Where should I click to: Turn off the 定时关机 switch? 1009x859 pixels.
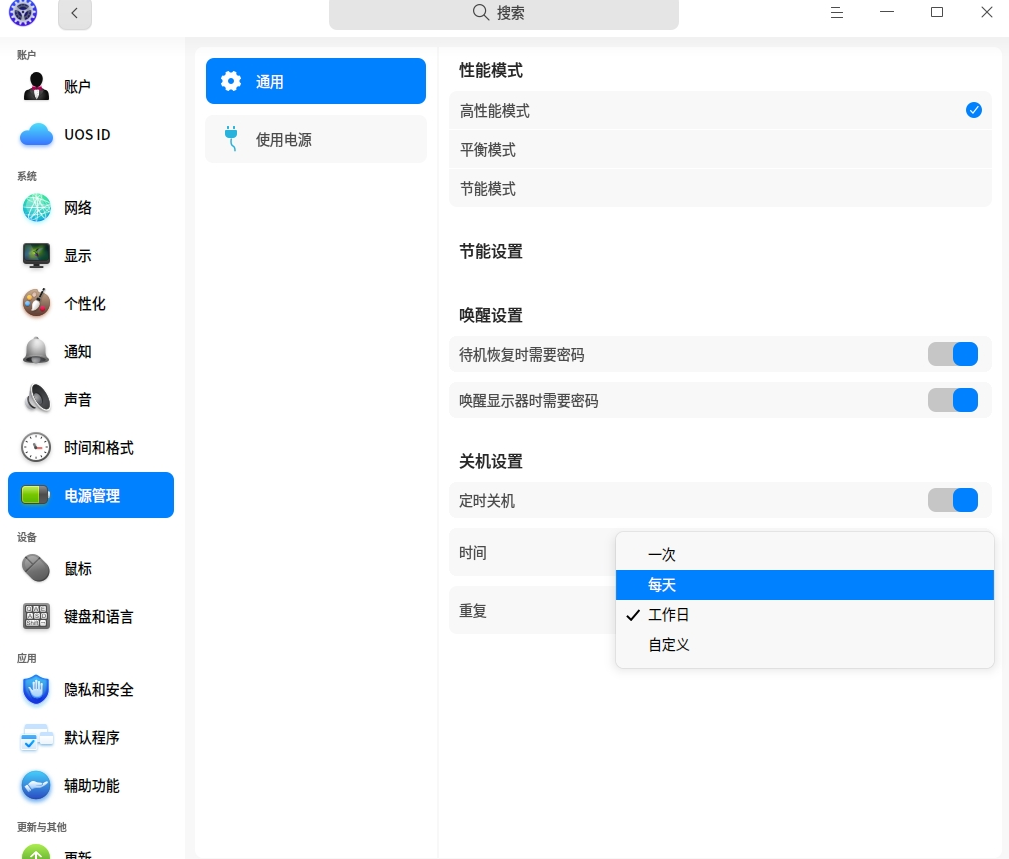[x=952, y=501]
